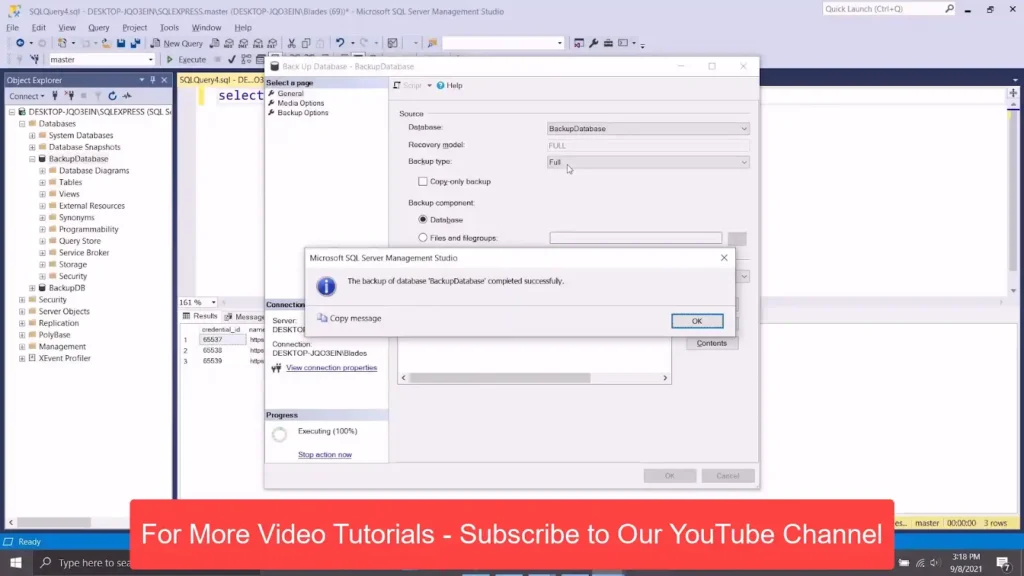Open the Window menu
The height and width of the screenshot is (576, 1024).
[x=206, y=27]
